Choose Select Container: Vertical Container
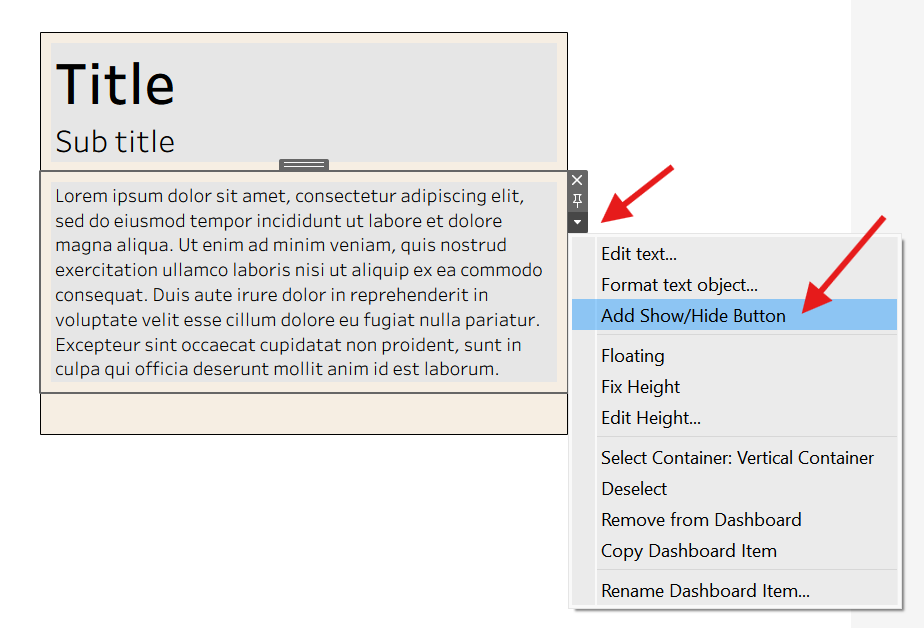This screenshot has width=924, height=628. [x=737, y=458]
